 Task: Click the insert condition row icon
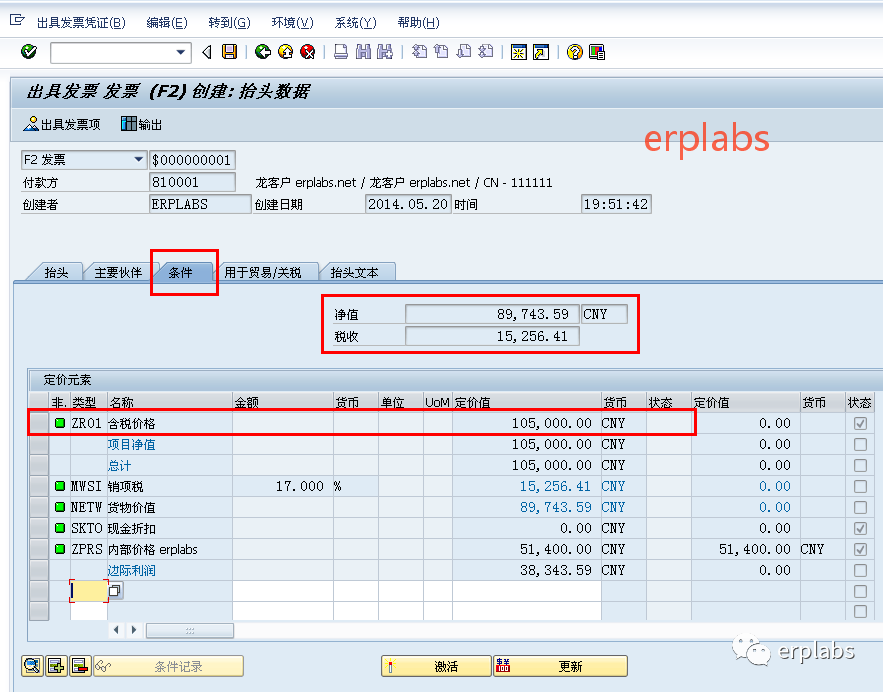pyautogui.click(x=55, y=664)
